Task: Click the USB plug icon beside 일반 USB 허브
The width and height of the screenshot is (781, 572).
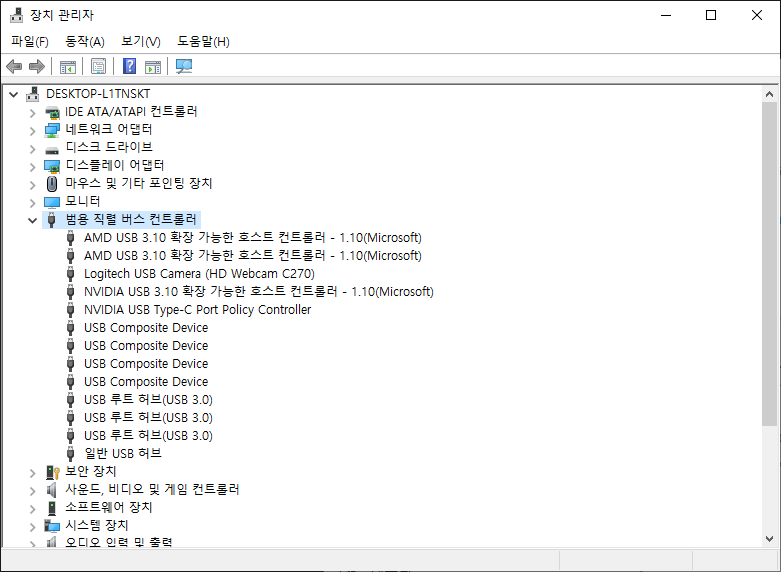Action: point(70,454)
